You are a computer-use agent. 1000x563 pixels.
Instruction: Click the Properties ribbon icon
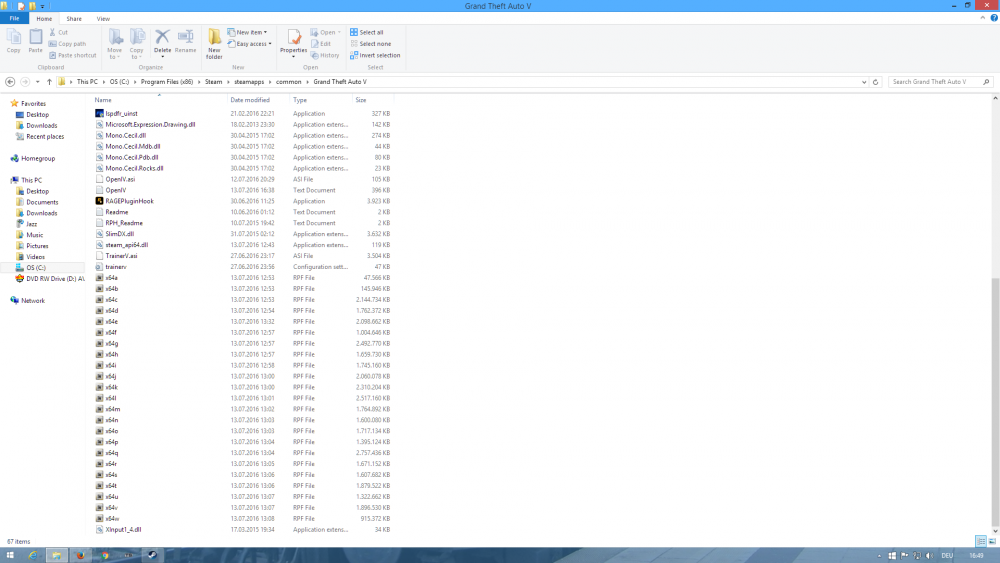pyautogui.click(x=293, y=43)
